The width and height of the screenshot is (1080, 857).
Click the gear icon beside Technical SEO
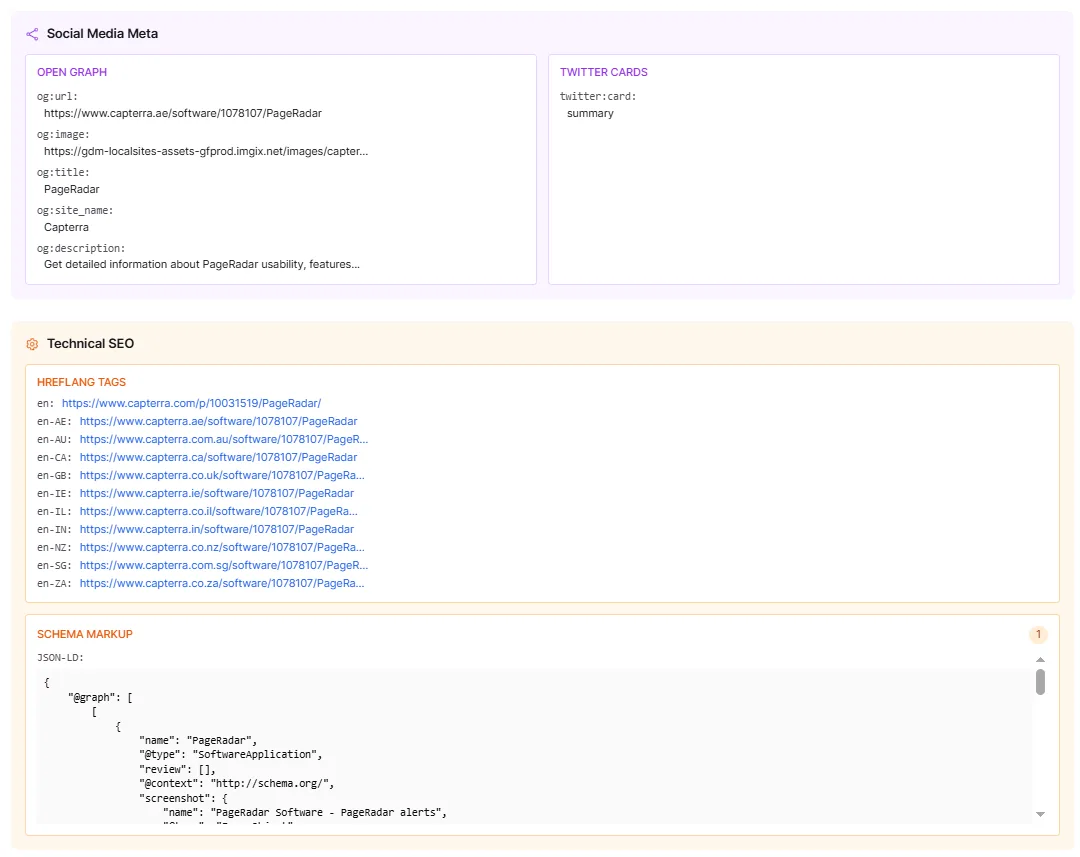click(x=32, y=344)
